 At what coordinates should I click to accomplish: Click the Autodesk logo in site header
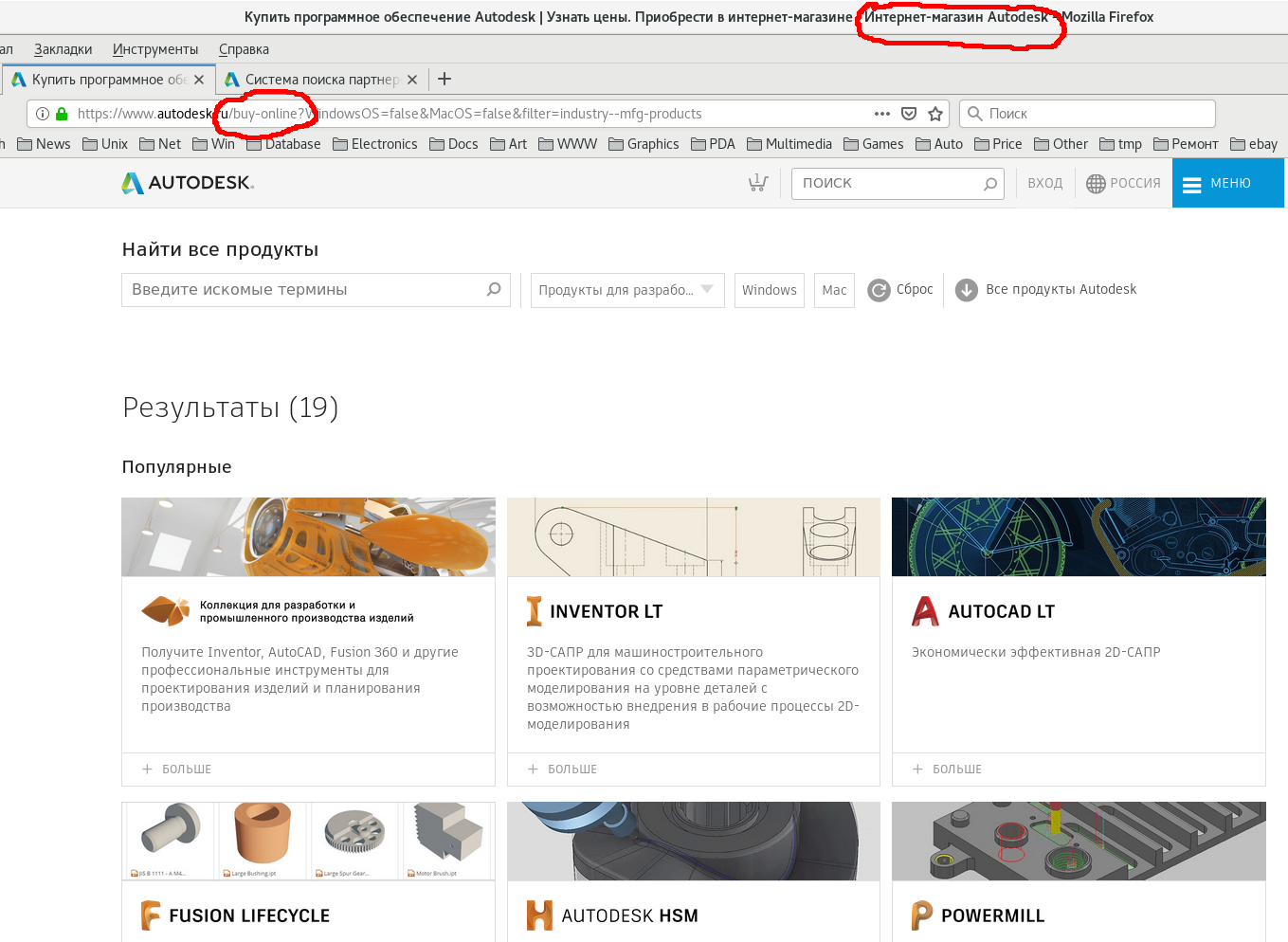pyautogui.click(x=188, y=183)
